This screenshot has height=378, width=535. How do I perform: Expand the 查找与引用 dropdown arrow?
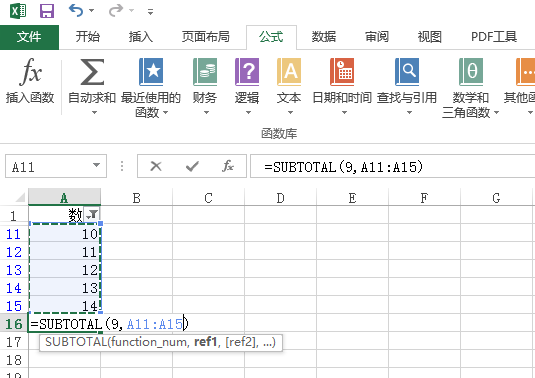[409, 112]
